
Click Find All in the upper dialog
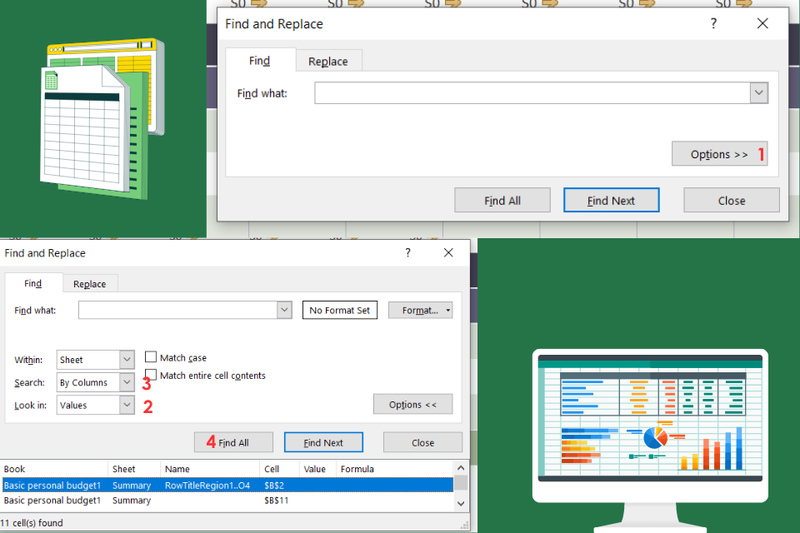(x=502, y=200)
